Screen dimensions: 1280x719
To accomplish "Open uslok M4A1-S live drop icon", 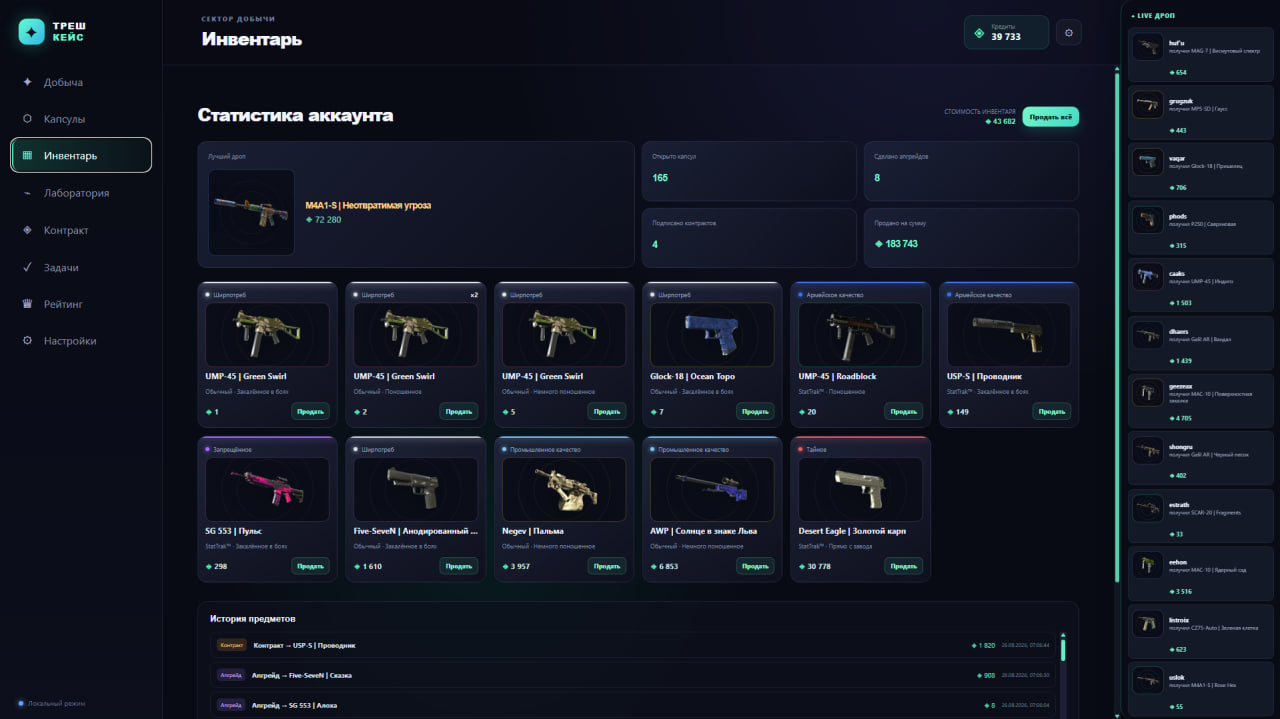I will 1147,680.
